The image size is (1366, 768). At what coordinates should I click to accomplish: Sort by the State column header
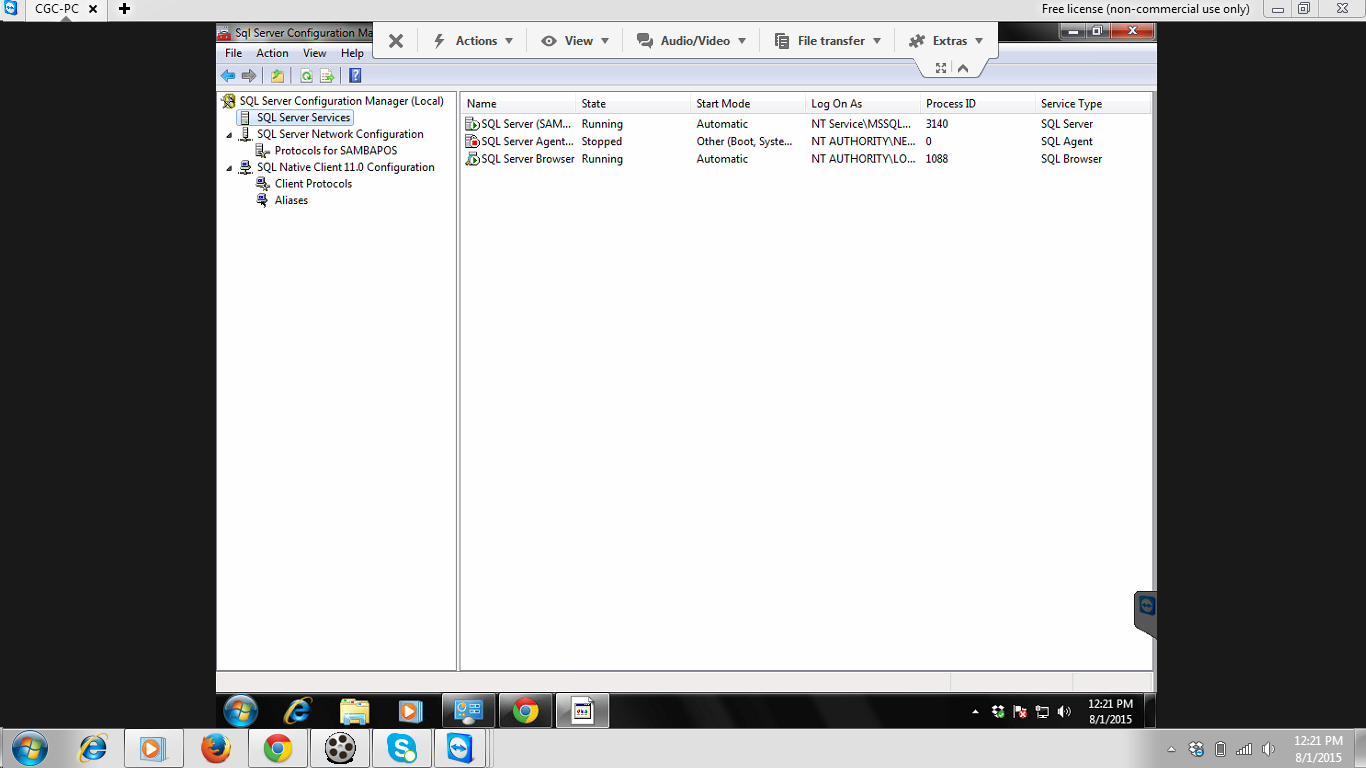[634, 104]
